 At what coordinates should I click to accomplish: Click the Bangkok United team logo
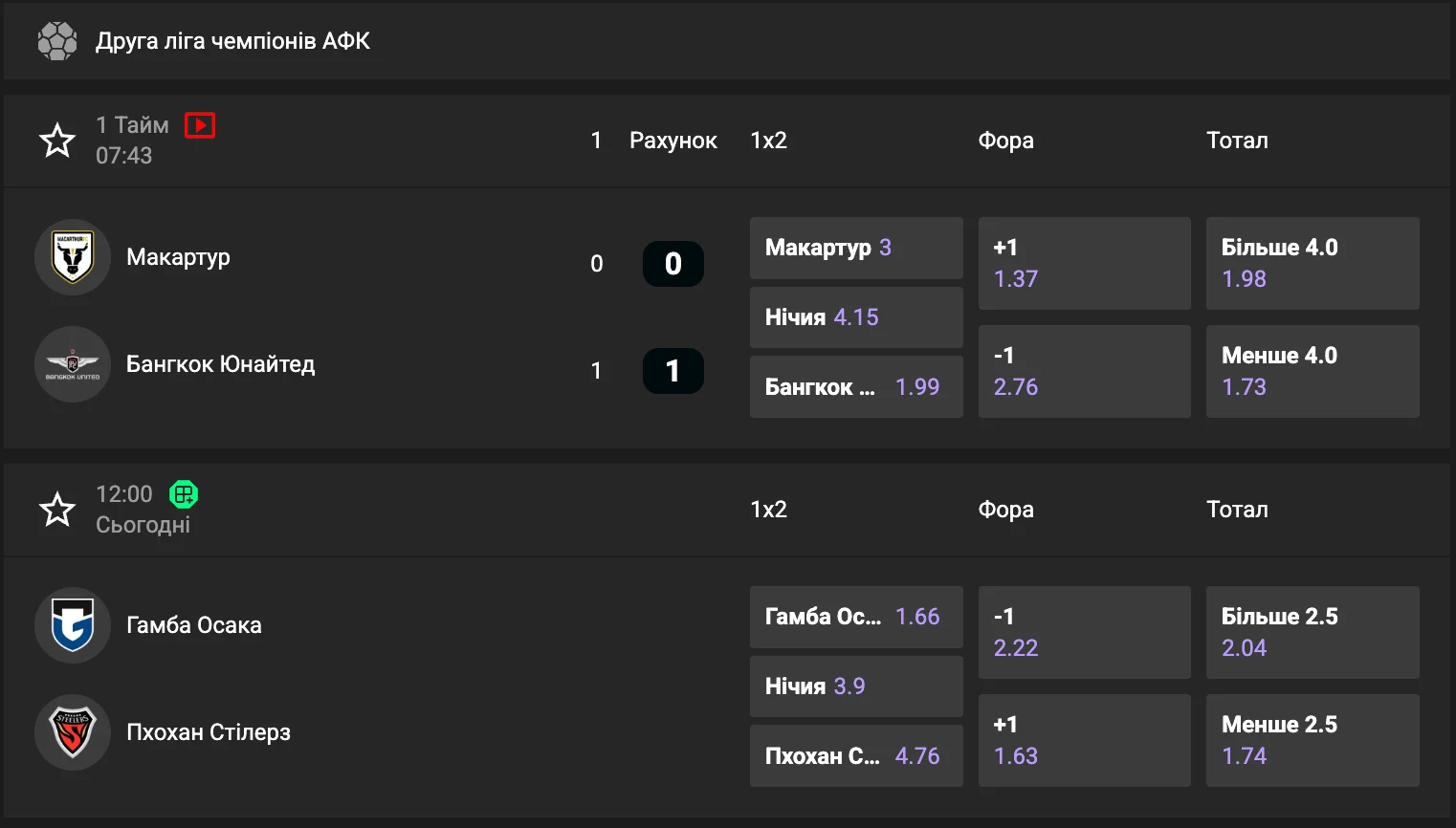tap(73, 364)
